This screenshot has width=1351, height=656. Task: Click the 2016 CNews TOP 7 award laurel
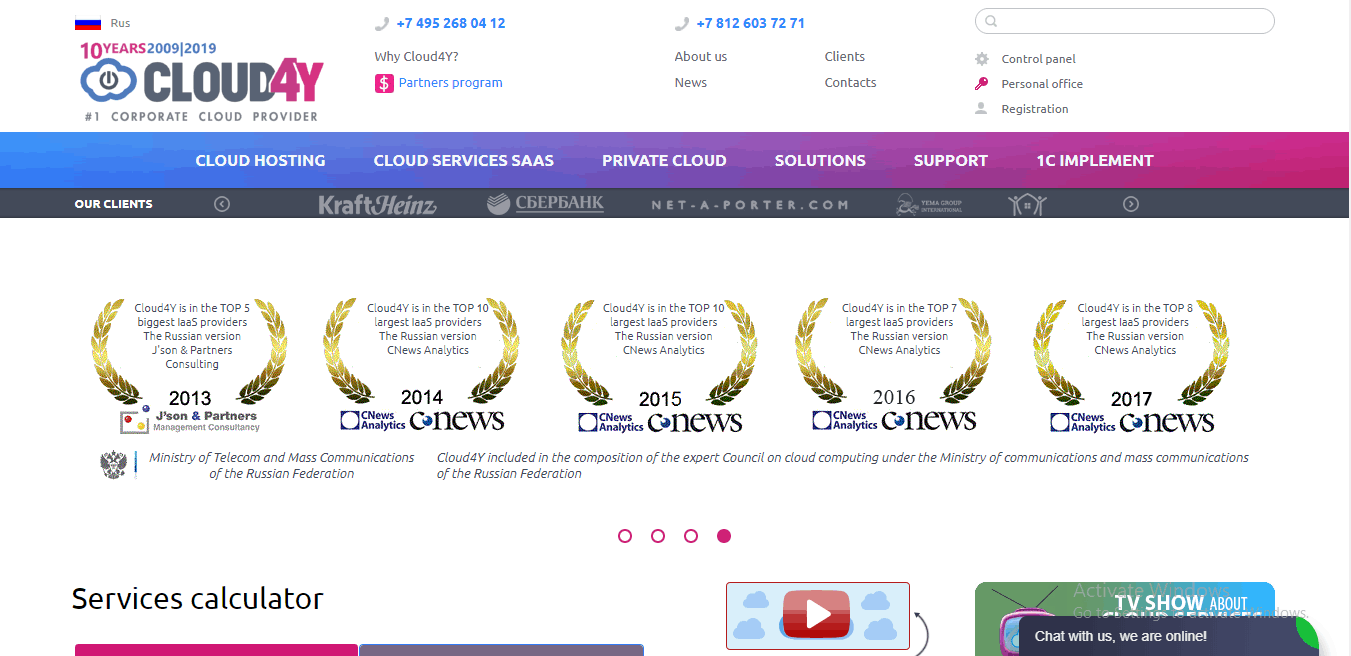point(894,365)
